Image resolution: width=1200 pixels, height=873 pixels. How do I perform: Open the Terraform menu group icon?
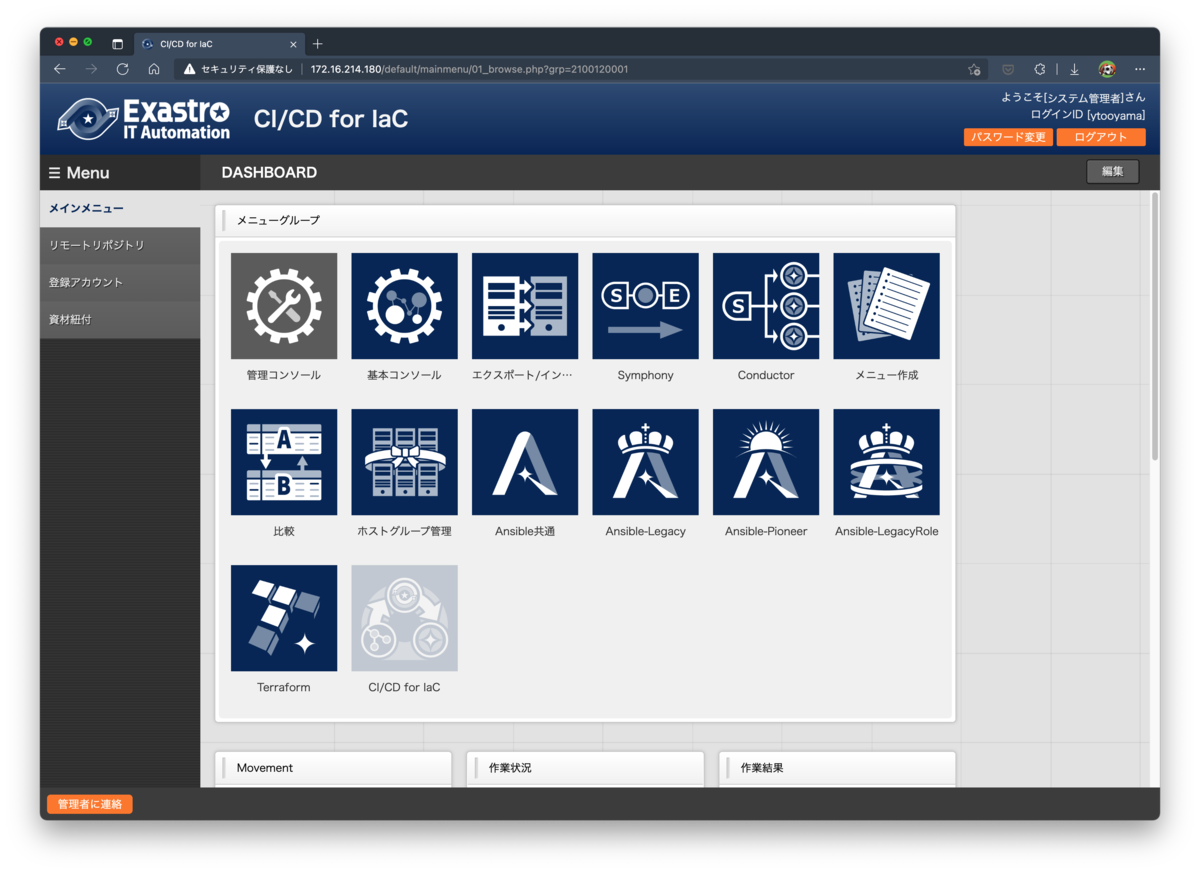[284, 618]
